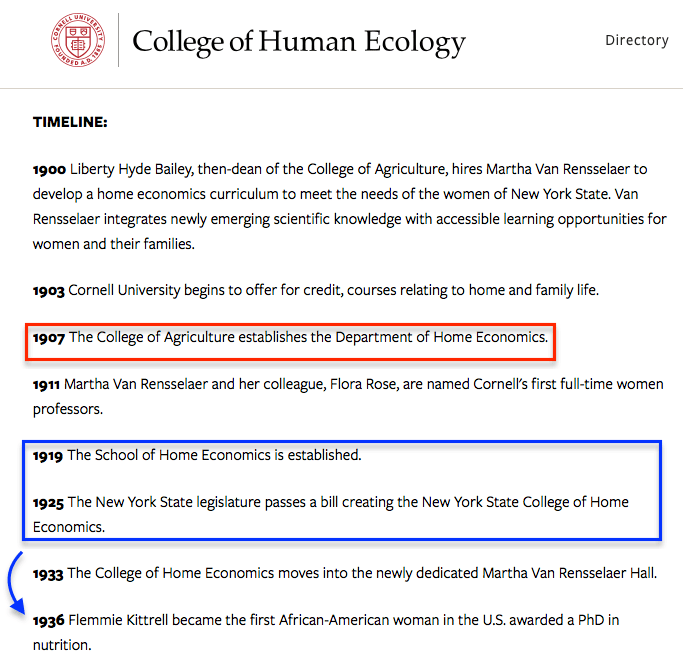Click the TIMELINE heading

pyautogui.click(x=70, y=122)
